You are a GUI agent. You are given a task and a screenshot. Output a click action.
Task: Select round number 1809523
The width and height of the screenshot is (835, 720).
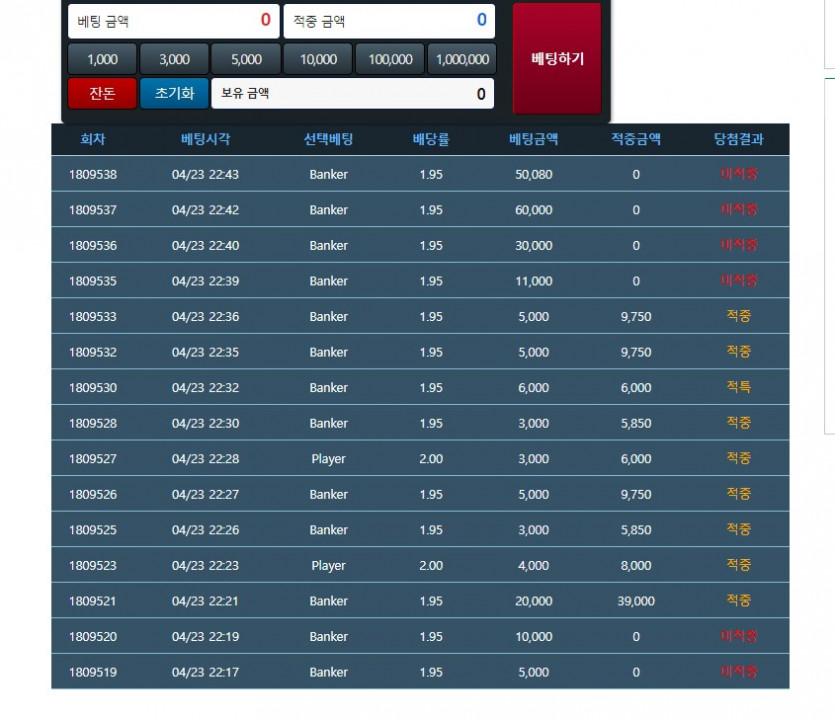point(93,566)
